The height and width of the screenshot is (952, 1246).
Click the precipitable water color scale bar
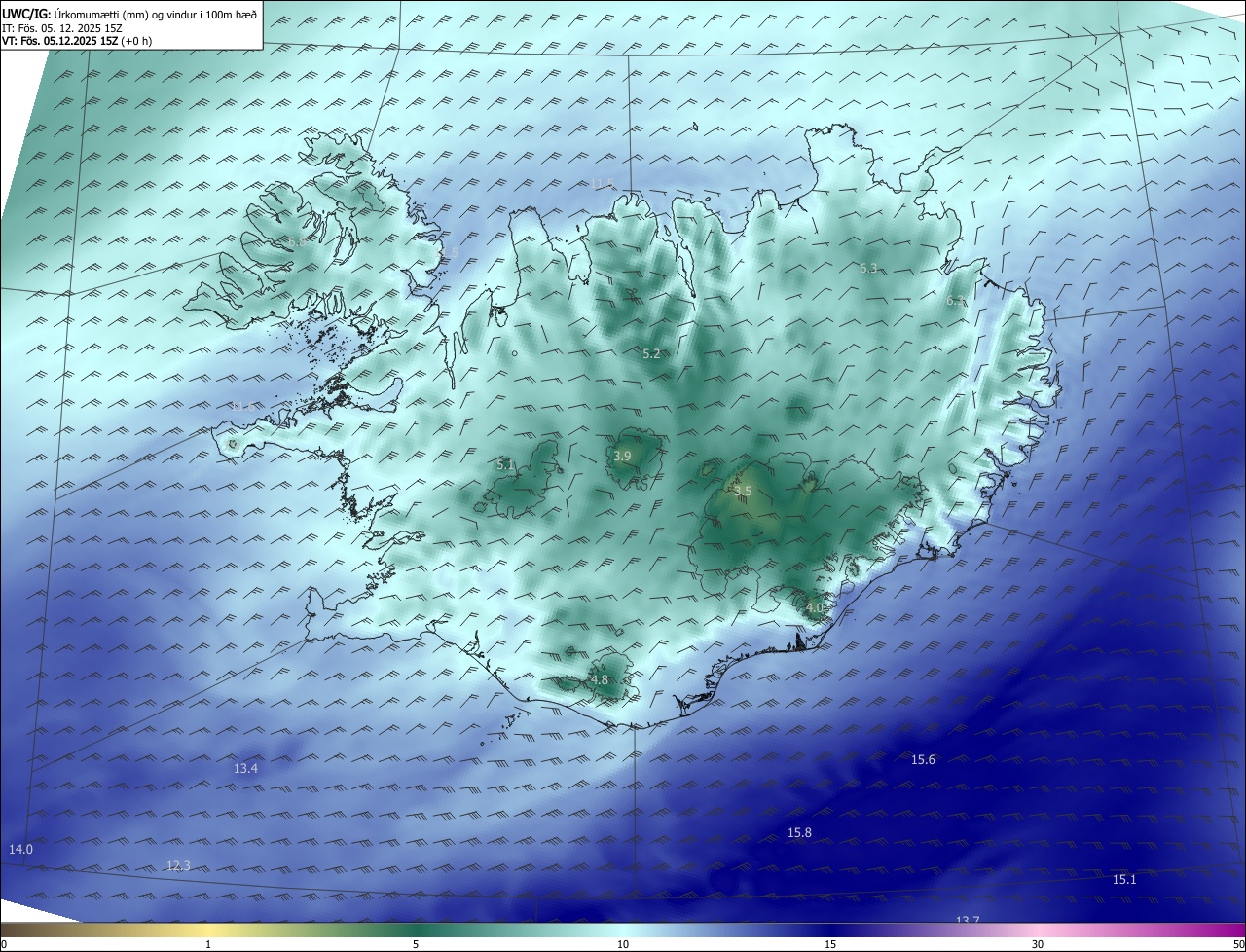pos(623,930)
